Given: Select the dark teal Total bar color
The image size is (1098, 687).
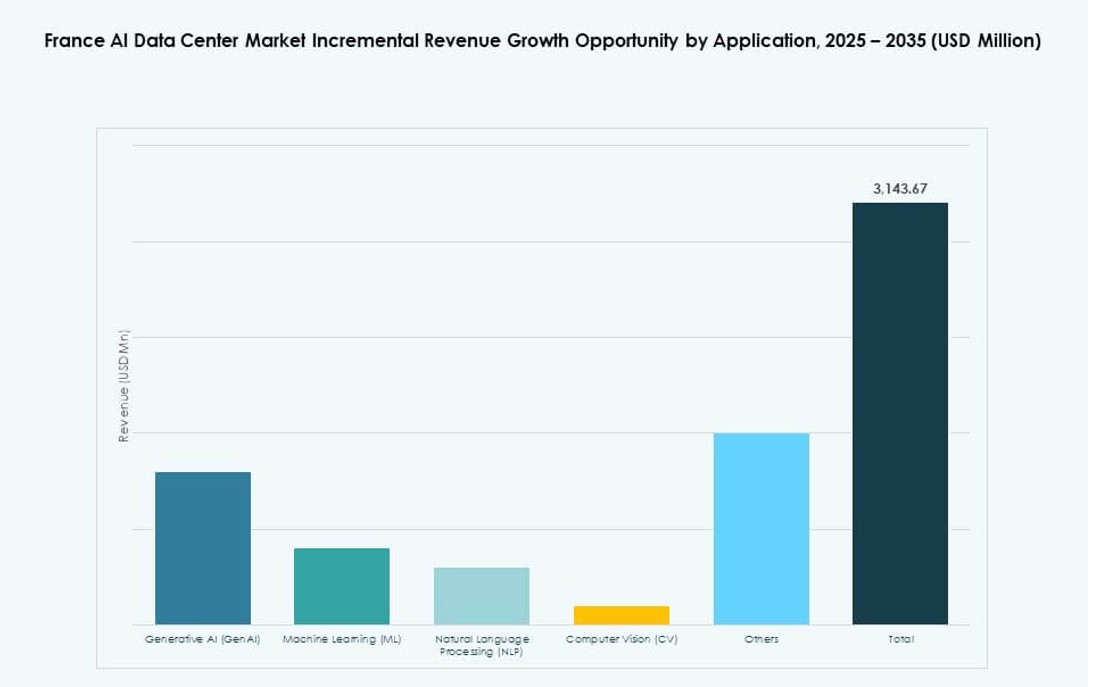Looking at the screenshot, I should click(x=899, y=410).
